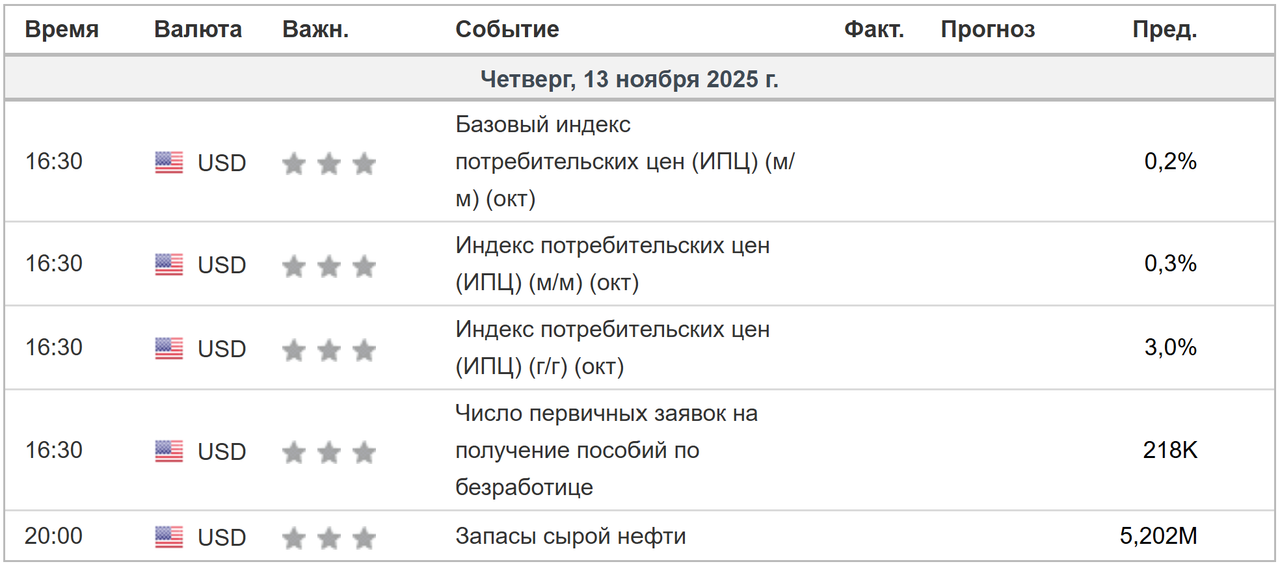Click the US flag in the jobless claims row
This screenshot has height=568, width=1280.
(x=169, y=452)
